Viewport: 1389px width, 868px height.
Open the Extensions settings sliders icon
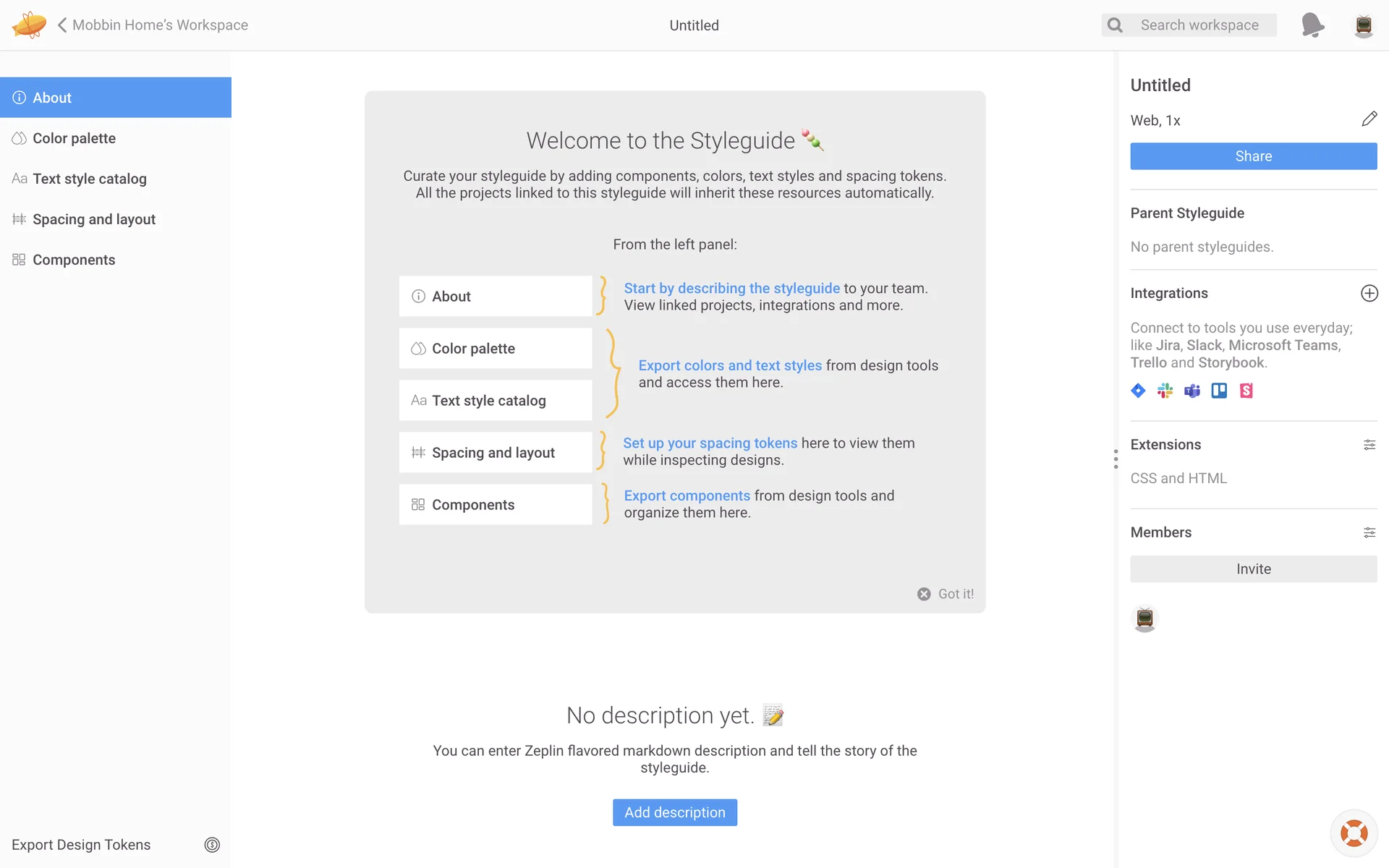coord(1369,445)
